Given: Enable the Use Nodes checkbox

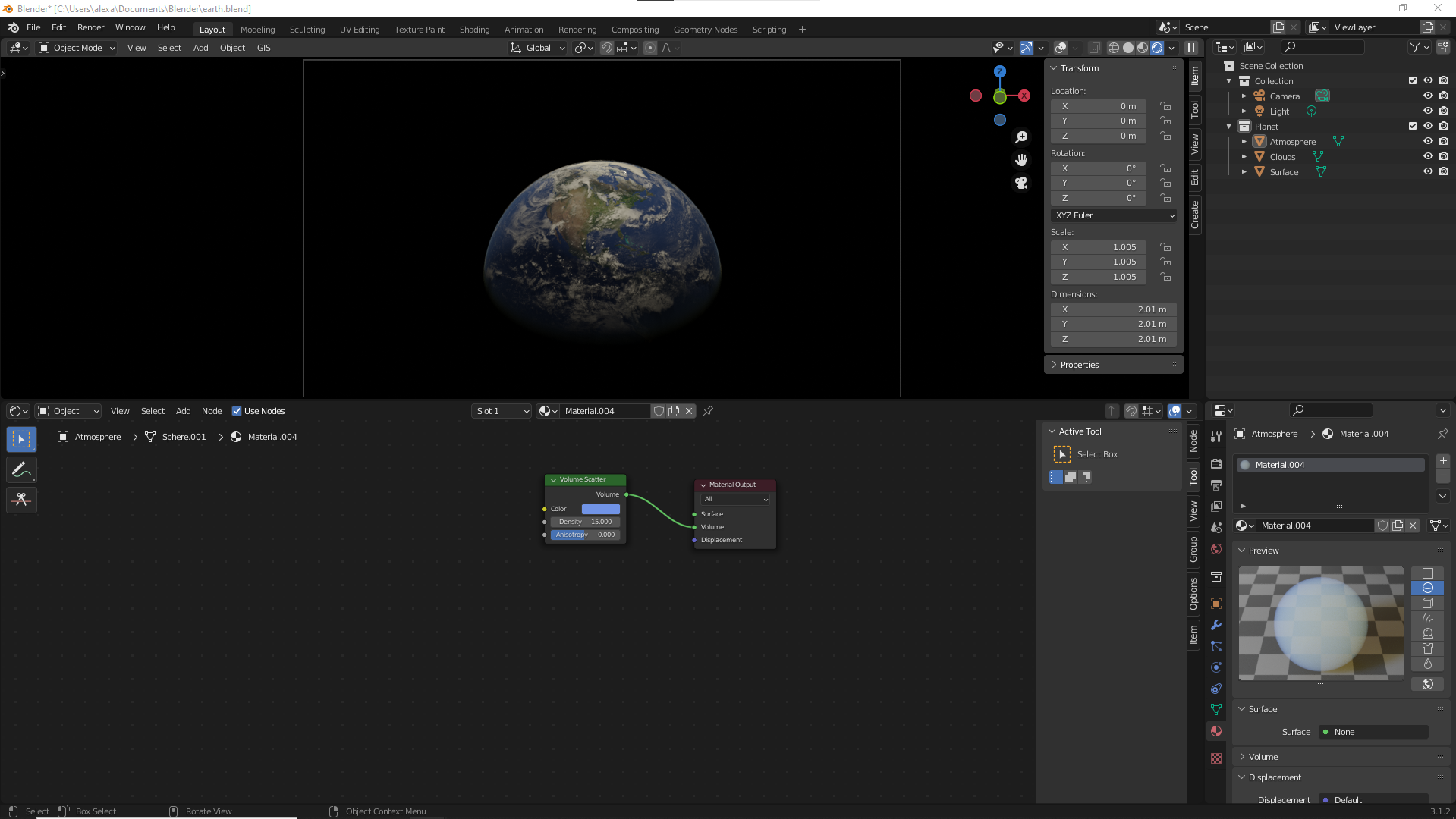Looking at the screenshot, I should [x=237, y=411].
